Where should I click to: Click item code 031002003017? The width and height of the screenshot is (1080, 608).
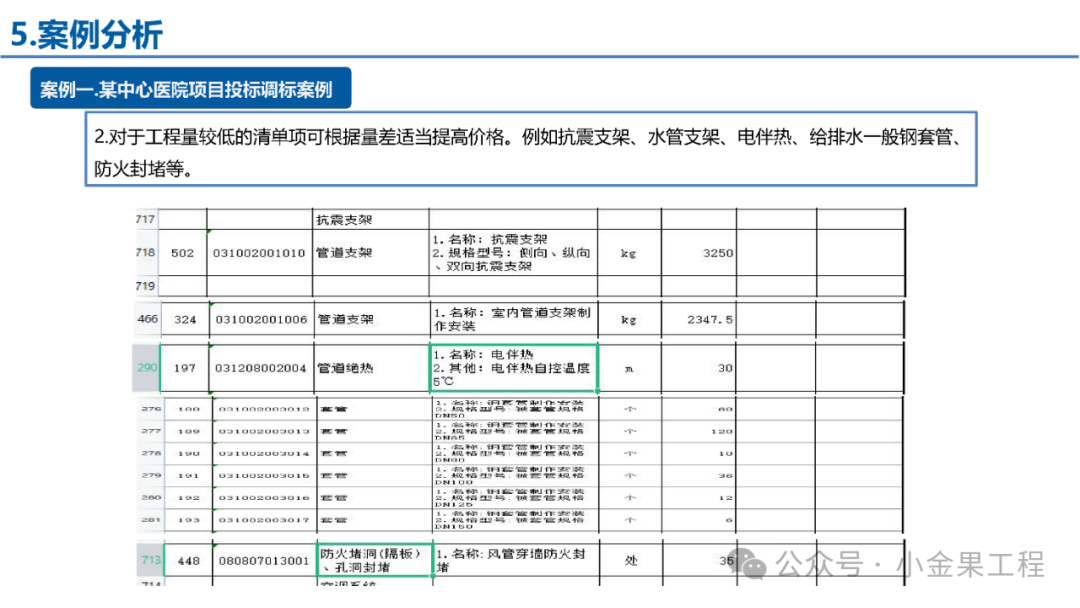[x=264, y=520]
